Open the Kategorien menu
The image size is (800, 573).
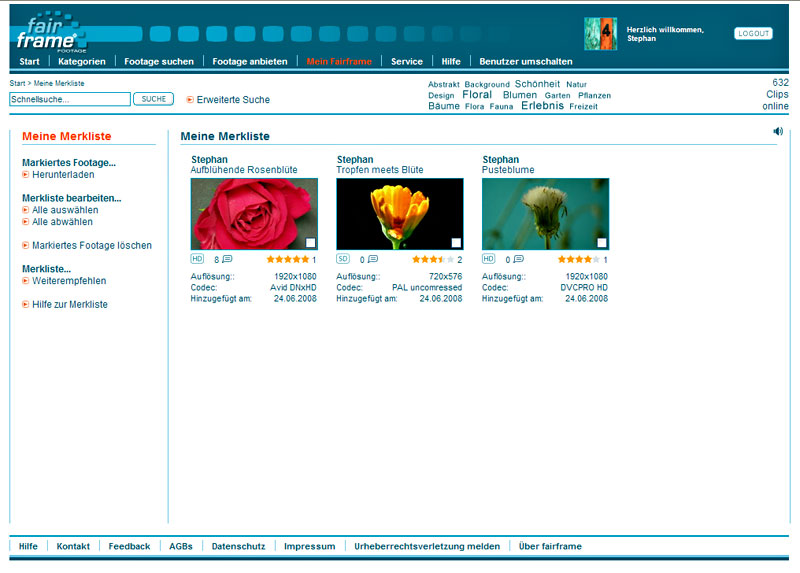82,61
